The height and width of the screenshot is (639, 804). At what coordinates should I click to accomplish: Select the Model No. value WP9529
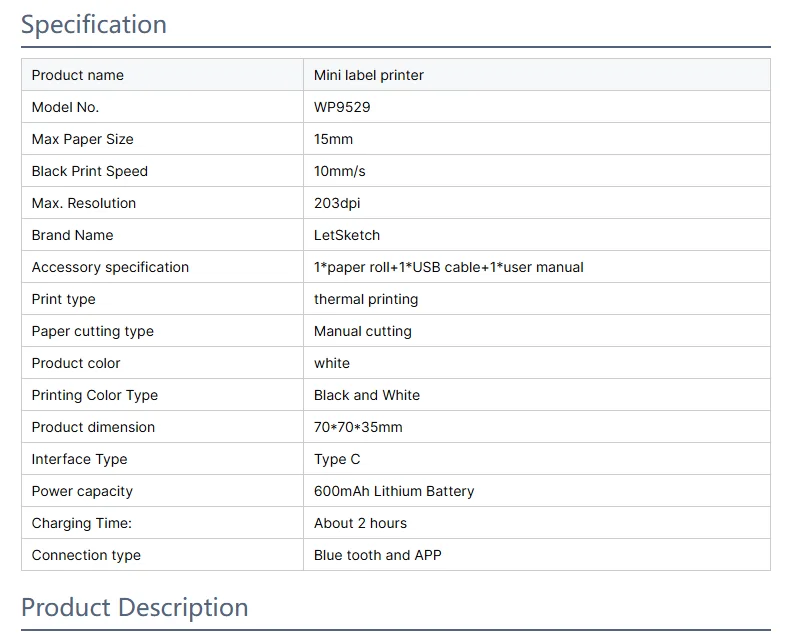click(x=342, y=107)
